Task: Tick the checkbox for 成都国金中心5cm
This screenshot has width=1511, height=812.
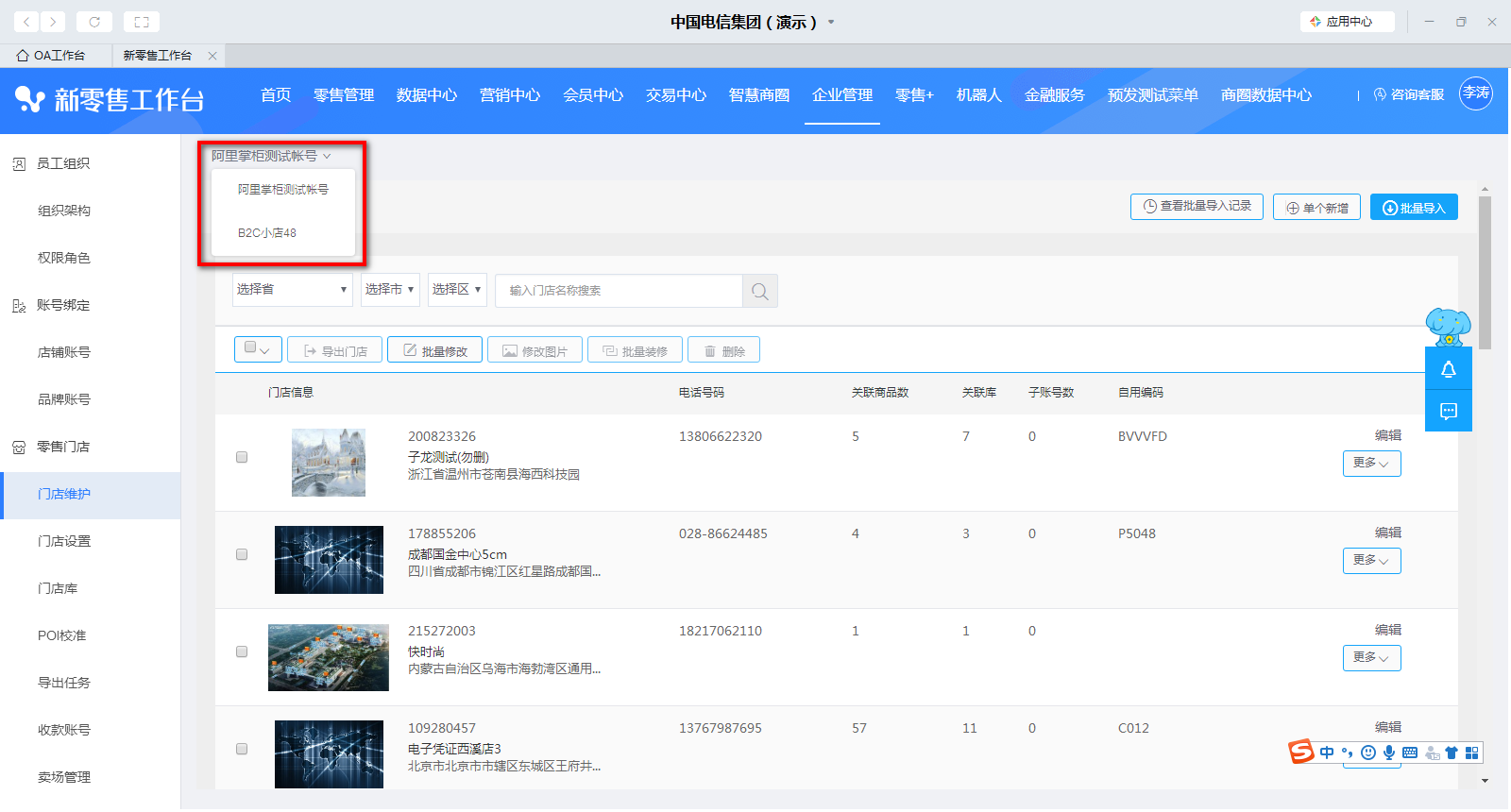Action: pyautogui.click(x=242, y=554)
